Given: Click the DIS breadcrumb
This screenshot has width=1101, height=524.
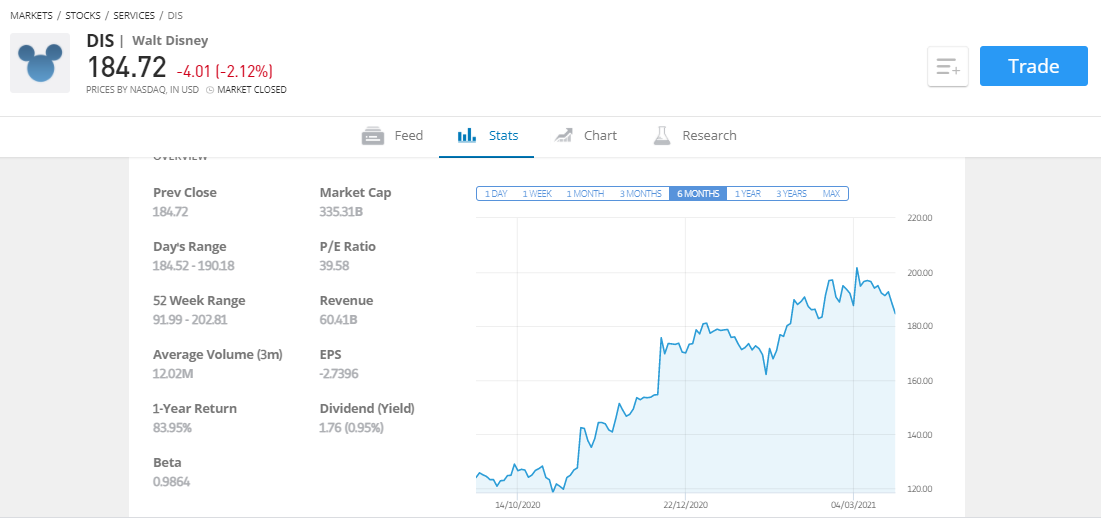Looking at the screenshot, I should [175, 15].
